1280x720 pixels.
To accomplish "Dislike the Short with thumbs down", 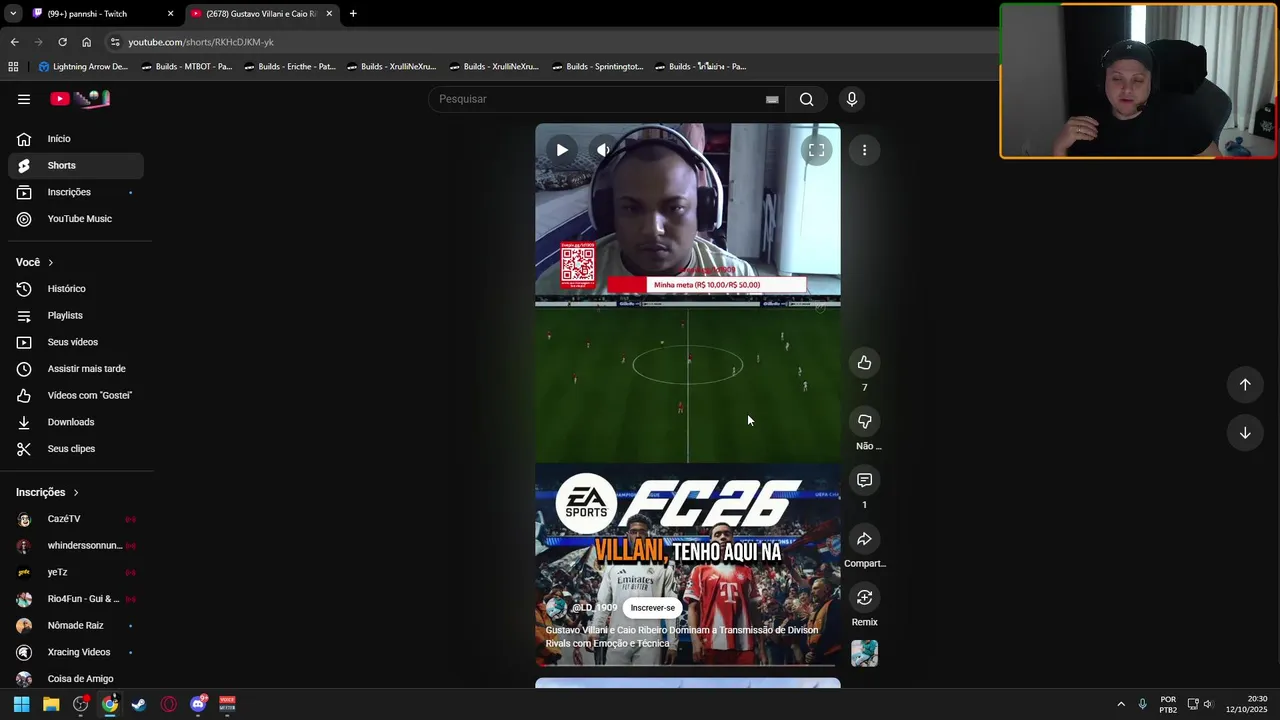I will coord(865,421).
